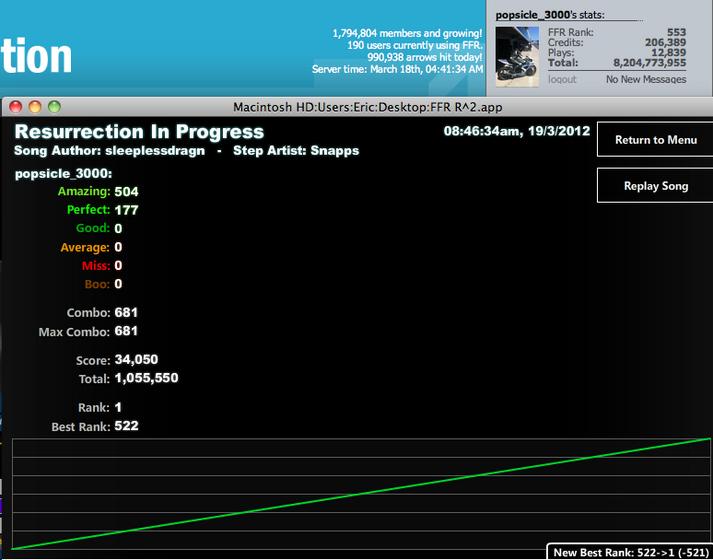Image resolution: width=713 pixels, height=560 pixels.
Task: Click the Amazing count 504
Action: (x=126, y=191)
